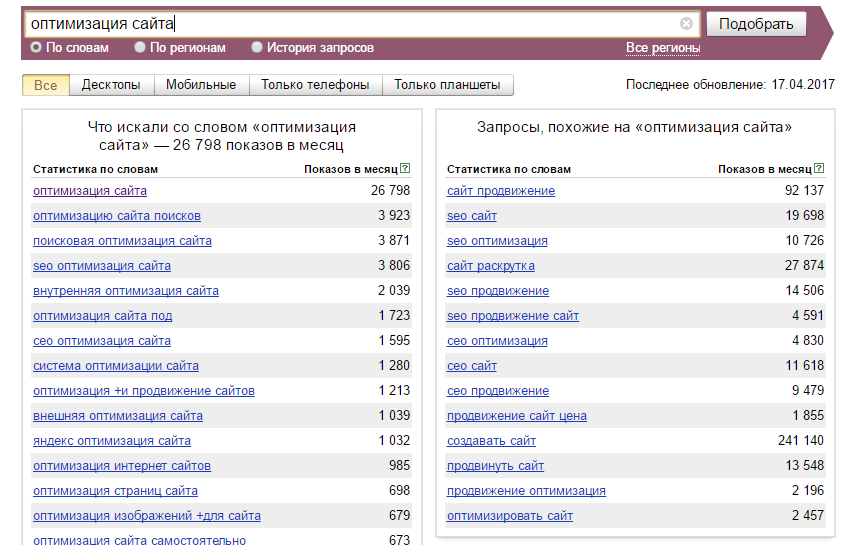Switch to the 'Мобильные' tab

201,85
